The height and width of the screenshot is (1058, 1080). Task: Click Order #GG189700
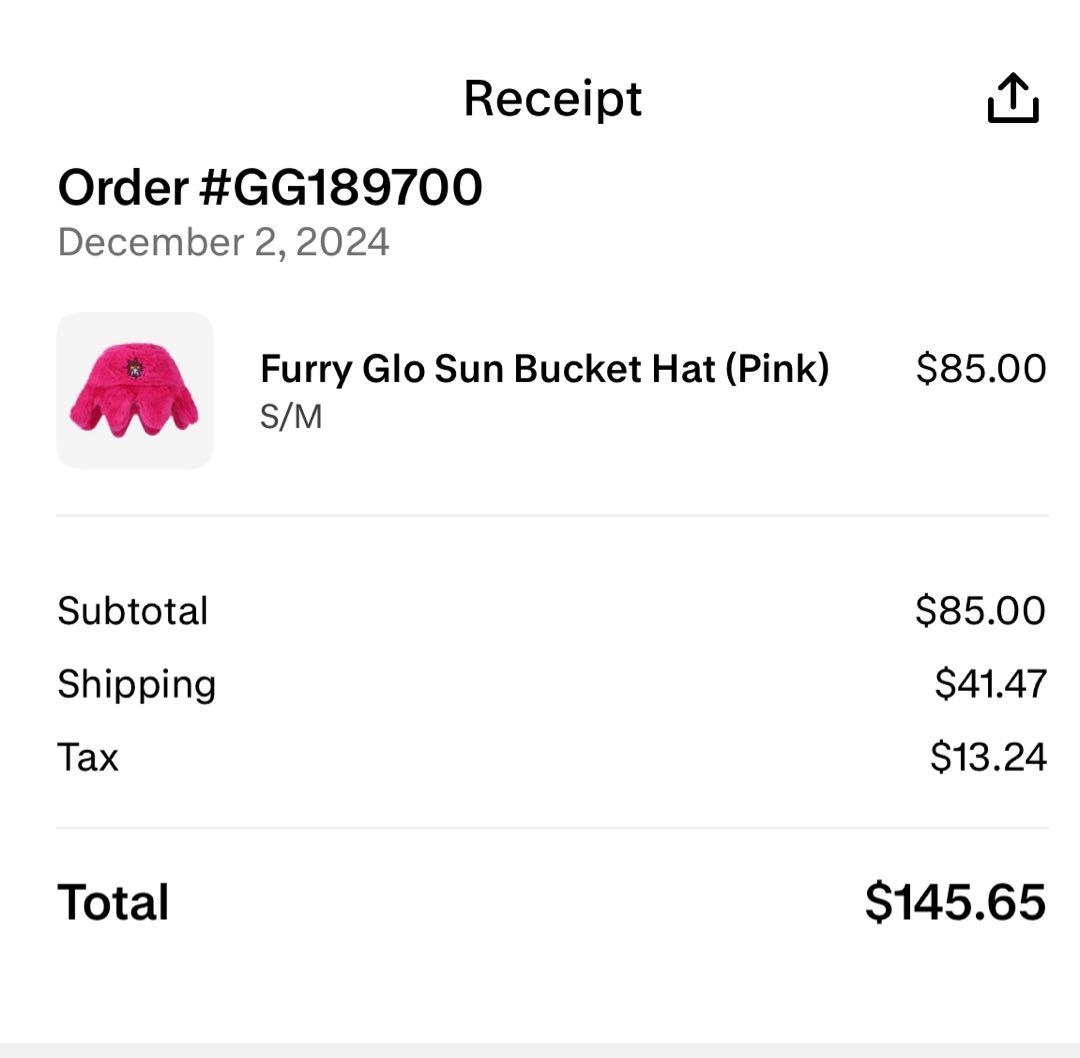tap(268, 185)
